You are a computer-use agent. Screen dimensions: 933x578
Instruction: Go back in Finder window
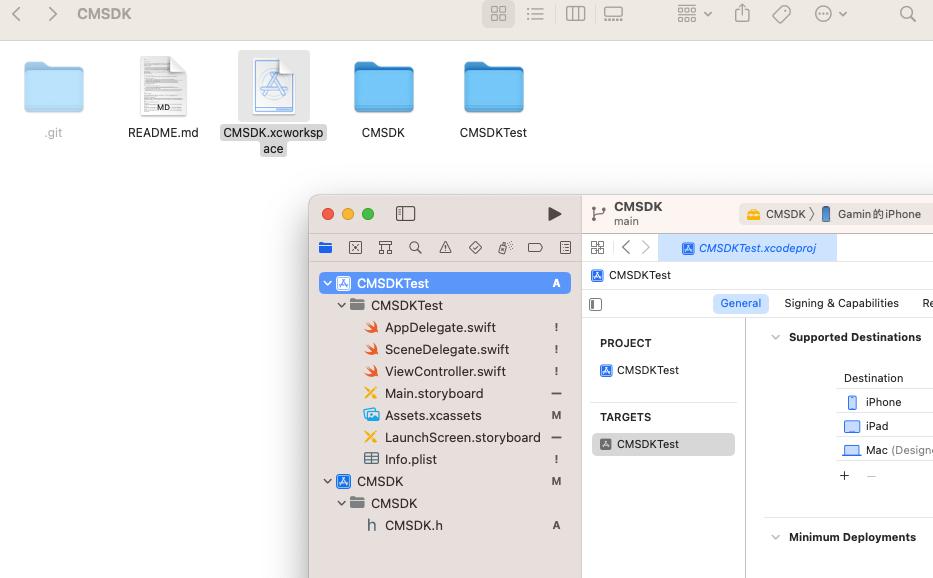point(17,14)
